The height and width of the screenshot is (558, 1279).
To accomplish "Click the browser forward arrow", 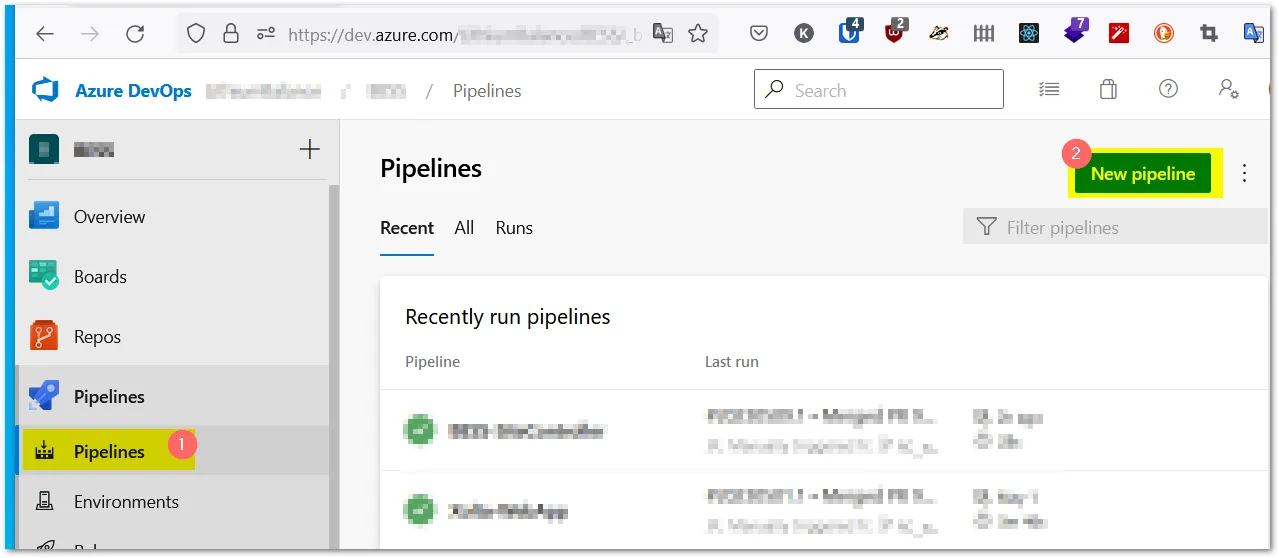I will [x=90, y=33].
